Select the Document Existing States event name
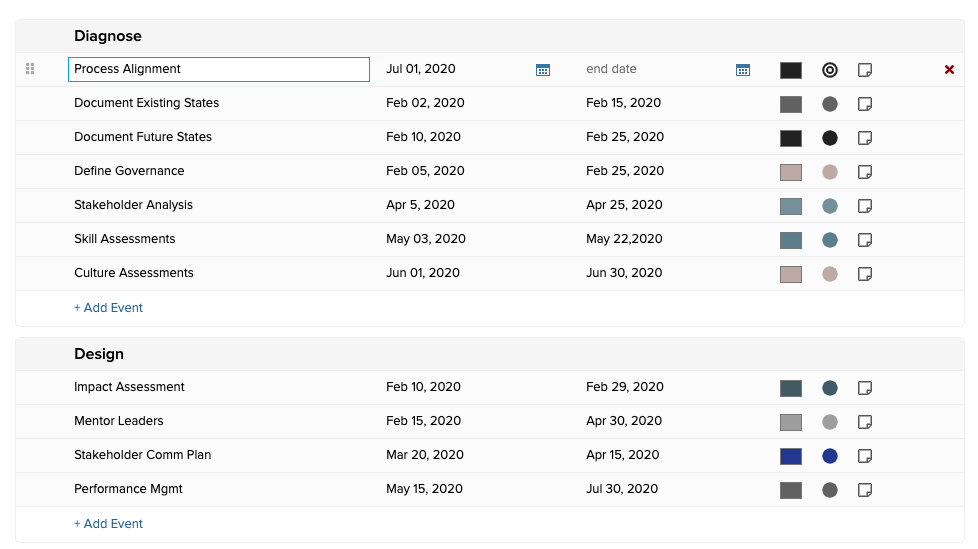This screenshot has height=549, width=978. pos(147,103)
